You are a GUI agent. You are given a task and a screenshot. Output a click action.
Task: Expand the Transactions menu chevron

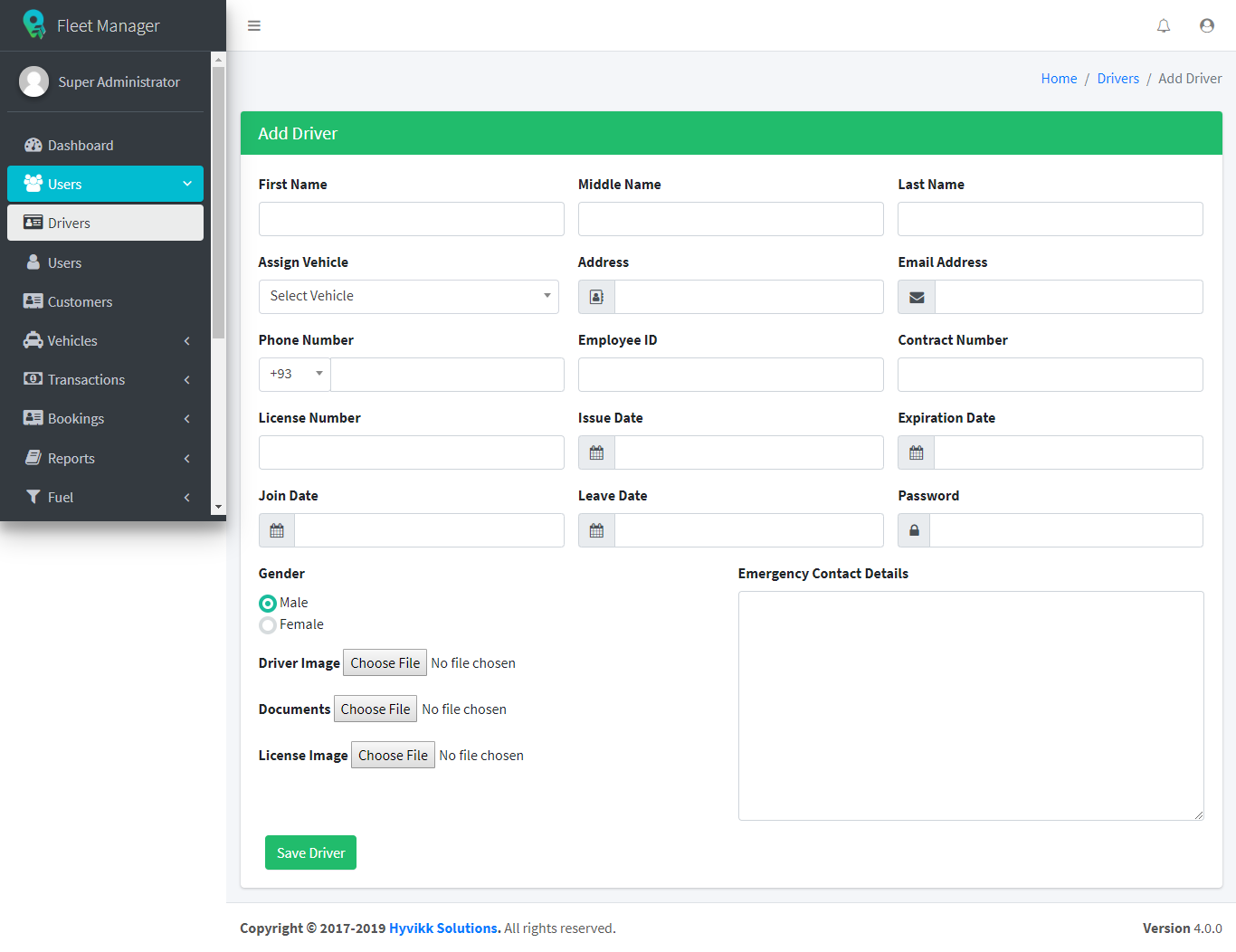pos(187,380)
